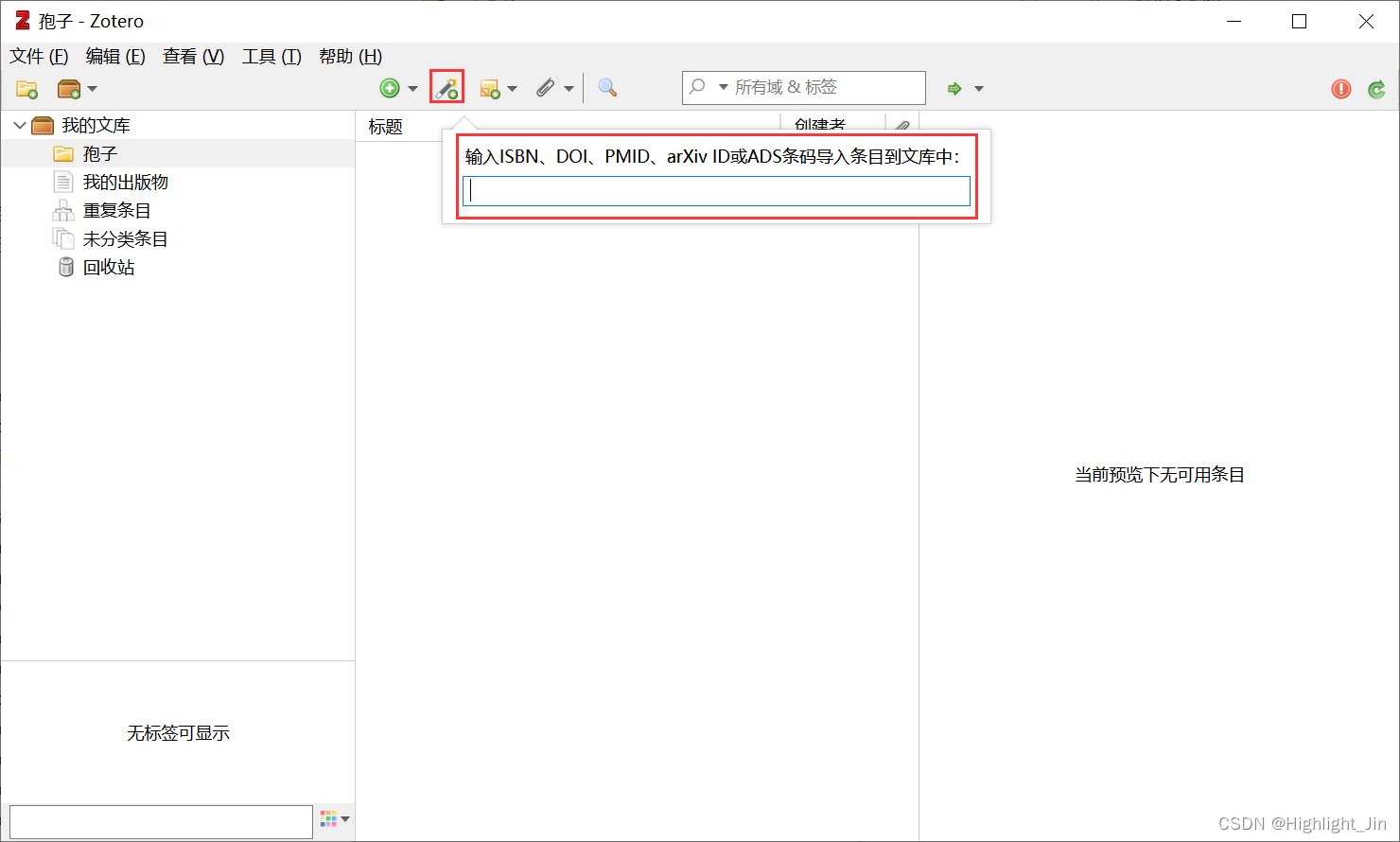Click the 回收站 trash can icon
The height and width of the screenshot is (842, 1400).
[65, 267]
